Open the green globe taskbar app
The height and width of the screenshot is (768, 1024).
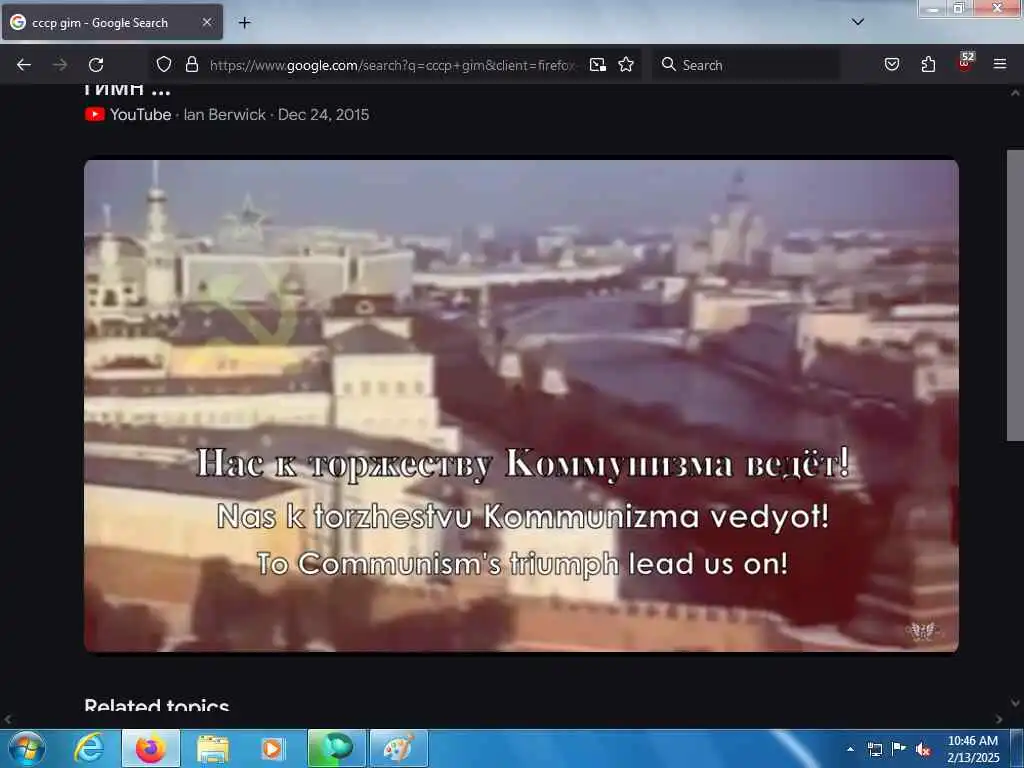(336, 748)
